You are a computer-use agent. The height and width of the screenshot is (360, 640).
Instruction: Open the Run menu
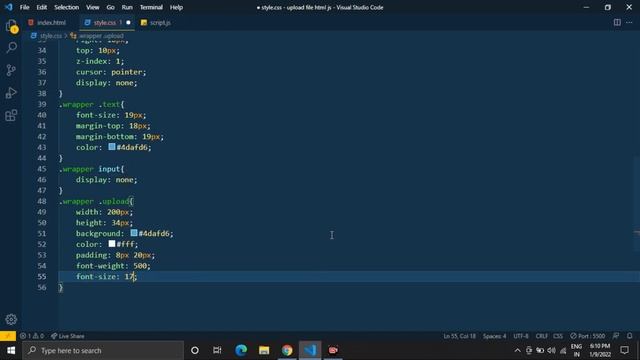[x=127, y=7]
